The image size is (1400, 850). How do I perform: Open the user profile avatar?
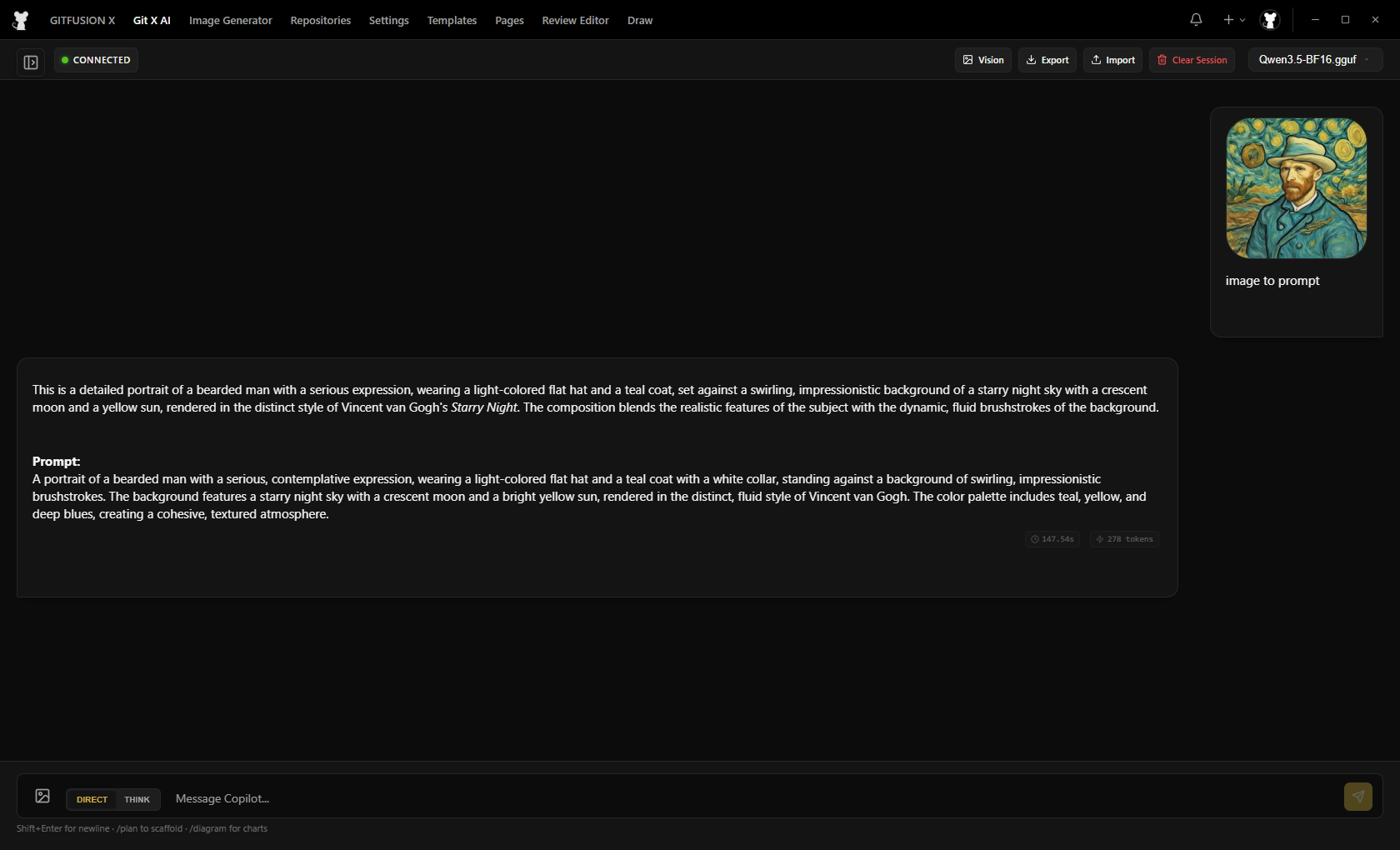click(1270, 20)
